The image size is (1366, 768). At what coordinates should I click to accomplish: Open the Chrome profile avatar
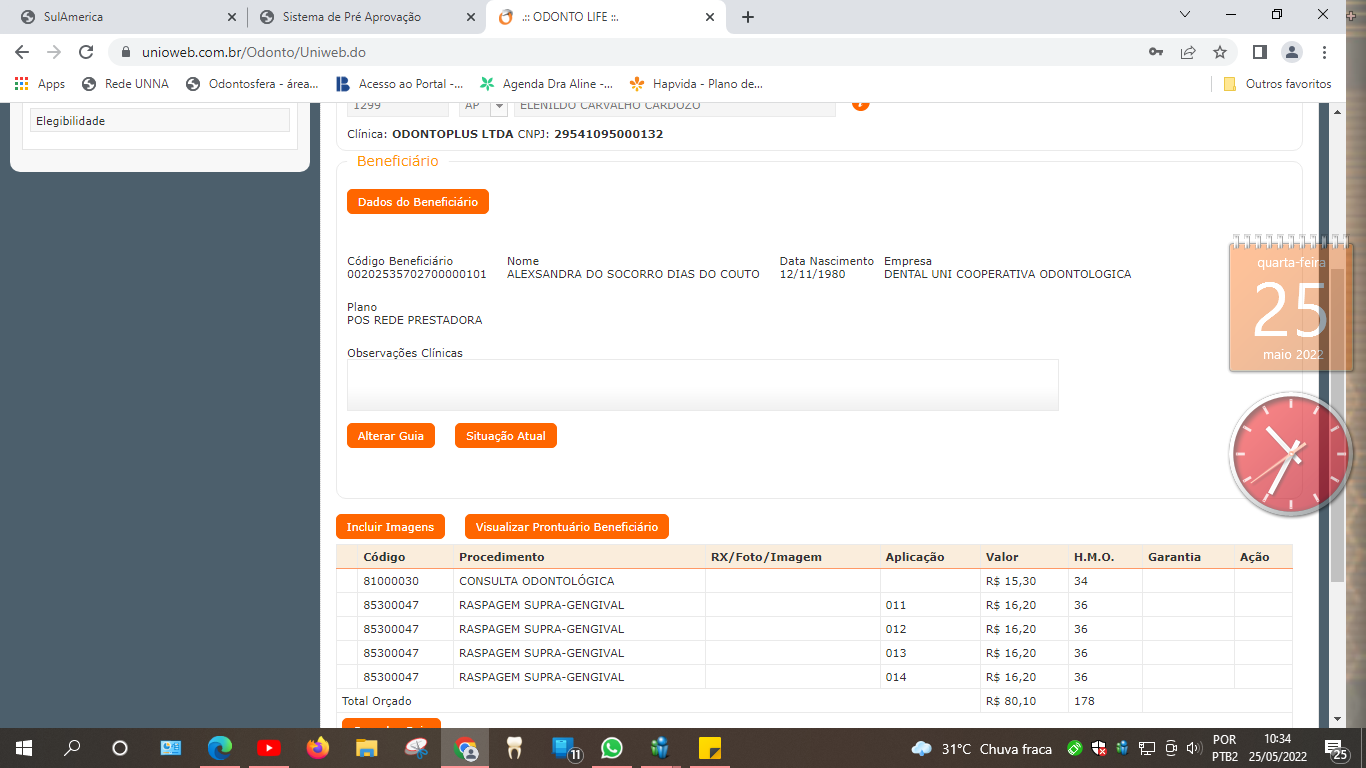[1292, 52]
